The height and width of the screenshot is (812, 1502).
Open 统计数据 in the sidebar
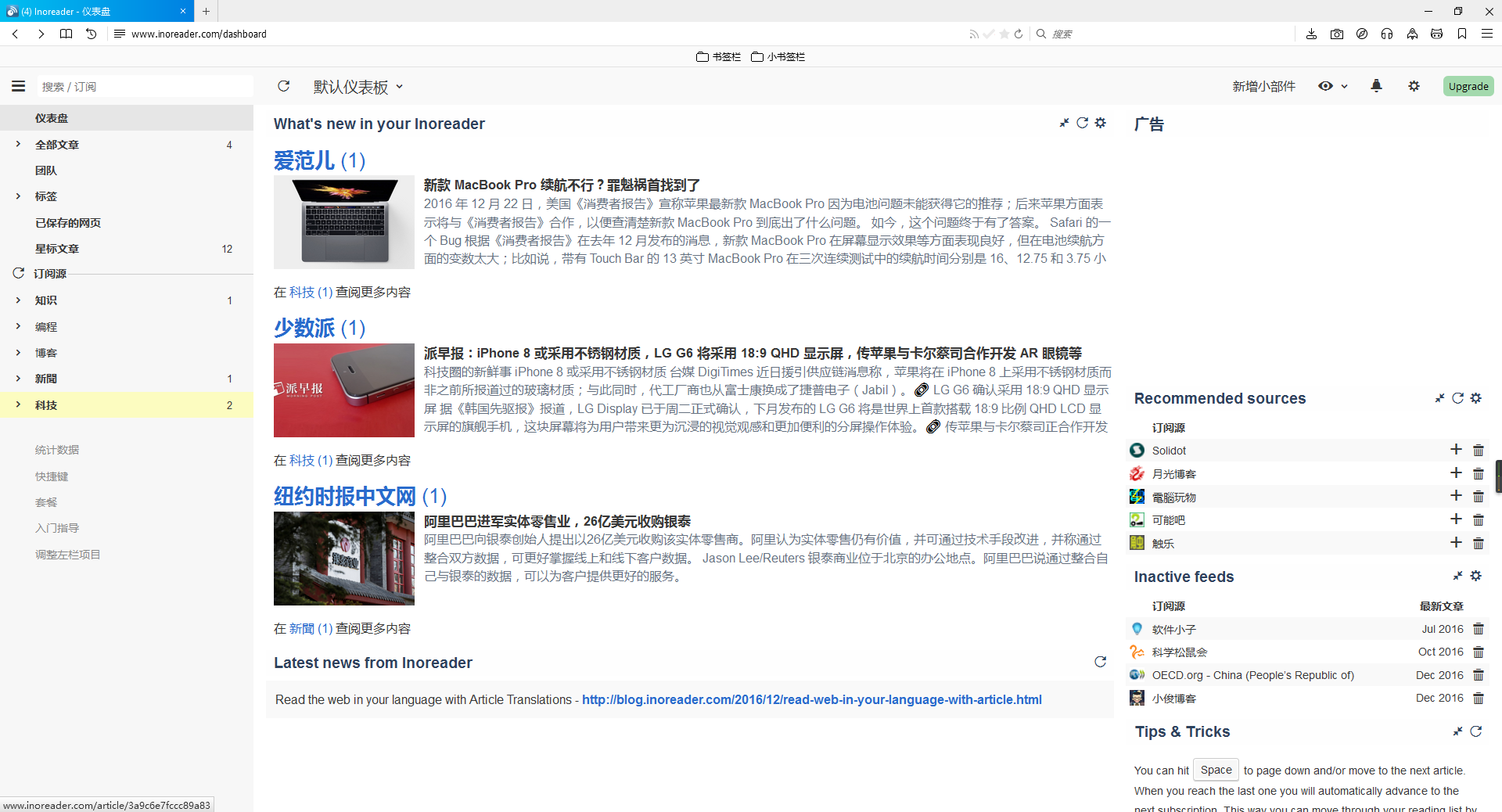[x=57, y=450]
